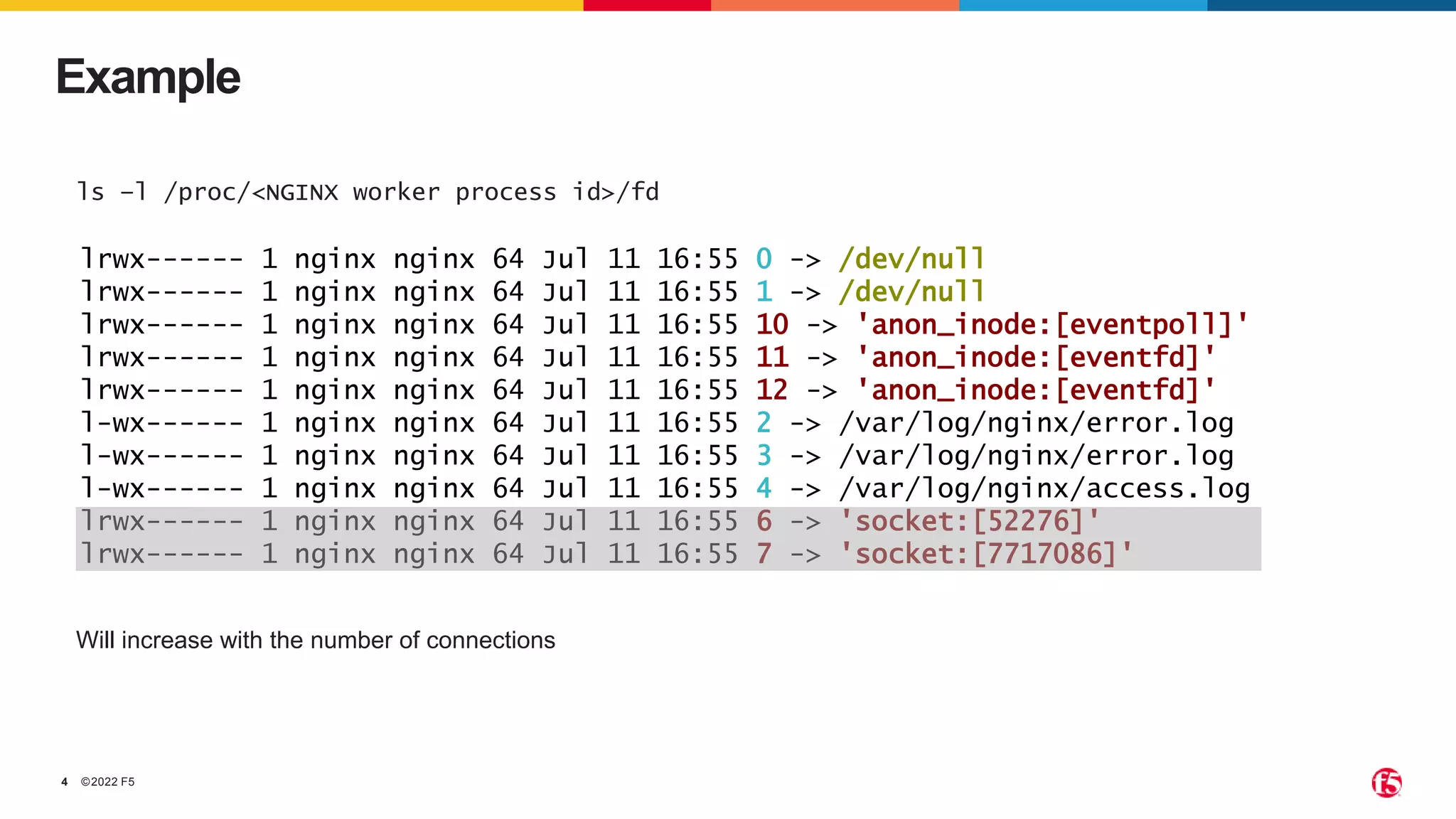1456x819 pixels.
Task: Click the highlighted socket:[52276] line
Action: [668, 522]
